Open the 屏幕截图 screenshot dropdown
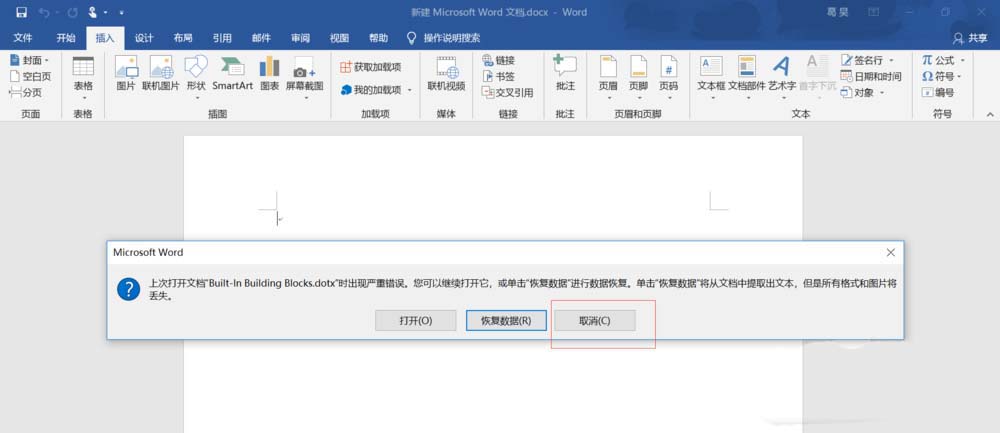 pos(304,78)
